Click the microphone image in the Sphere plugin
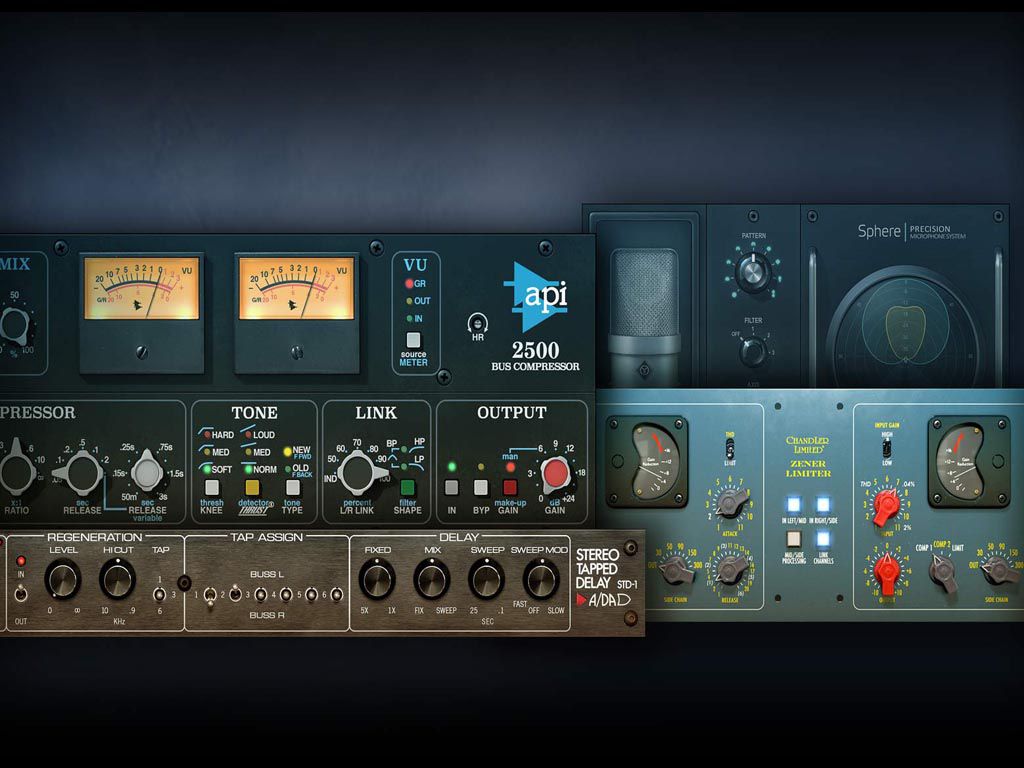 coord(644,317)
